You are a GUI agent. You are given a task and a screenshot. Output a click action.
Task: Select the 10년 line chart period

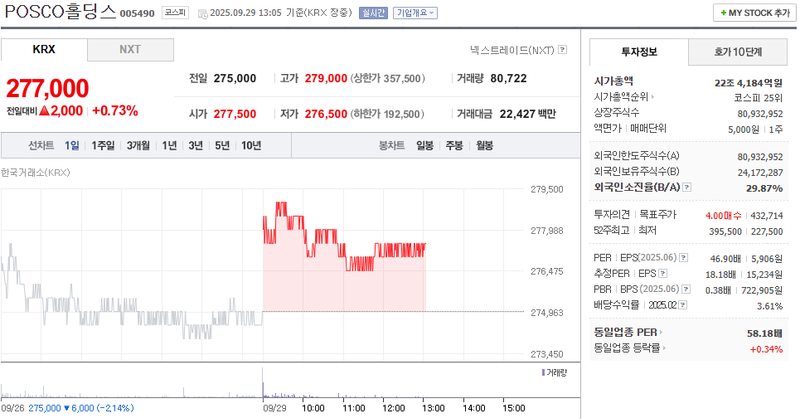[x=251, y=145]
